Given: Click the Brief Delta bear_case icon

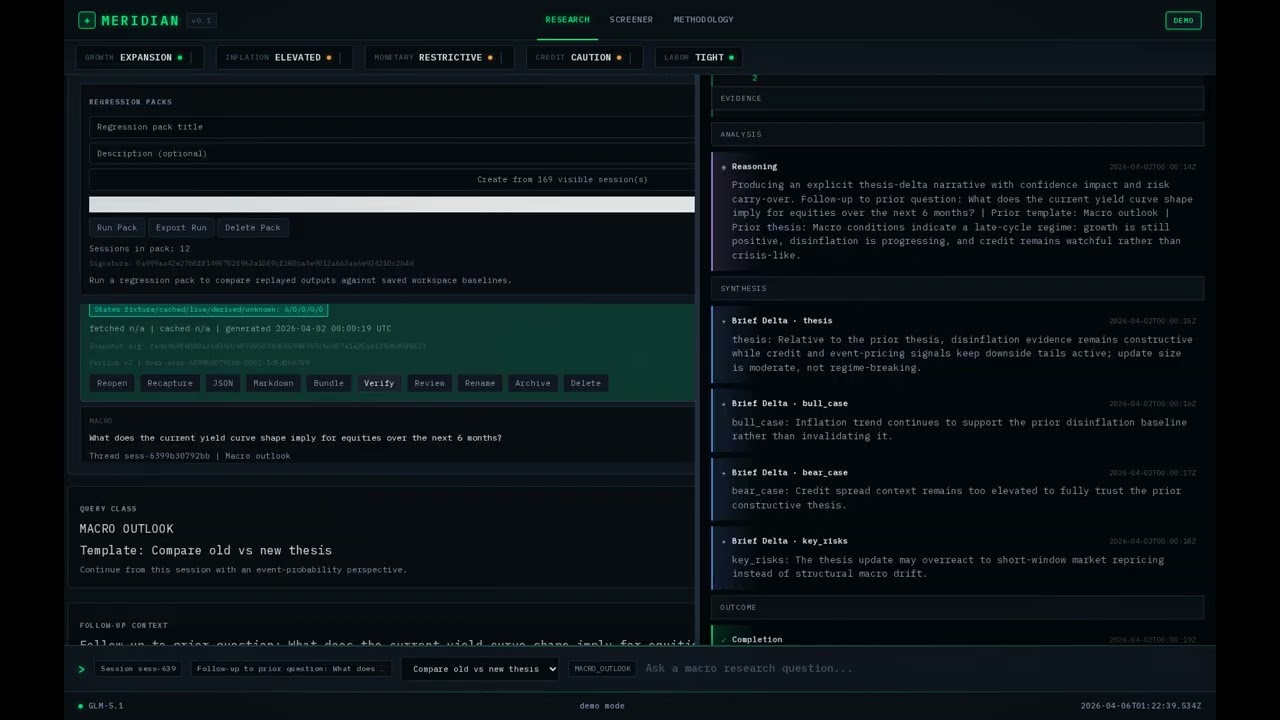Looking at the screenshot, I should (724, 473).
